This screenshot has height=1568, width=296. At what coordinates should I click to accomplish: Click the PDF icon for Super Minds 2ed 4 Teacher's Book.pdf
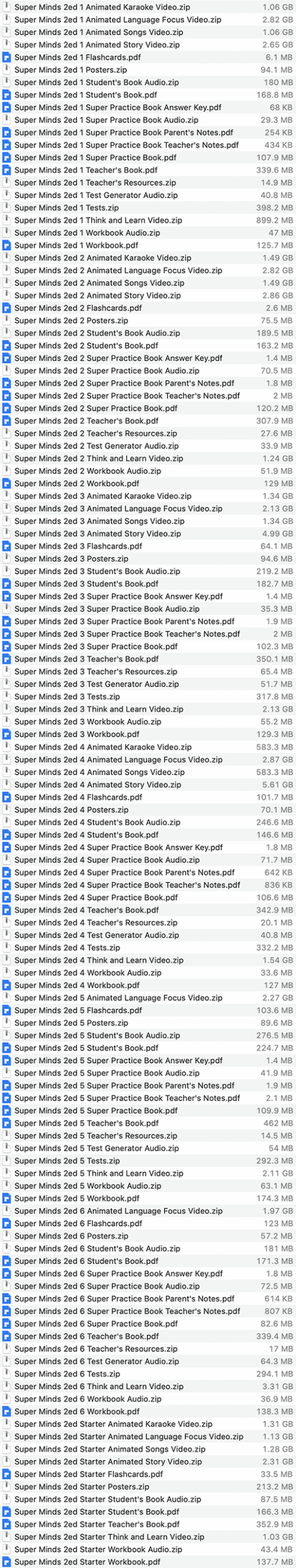[7, 910]
